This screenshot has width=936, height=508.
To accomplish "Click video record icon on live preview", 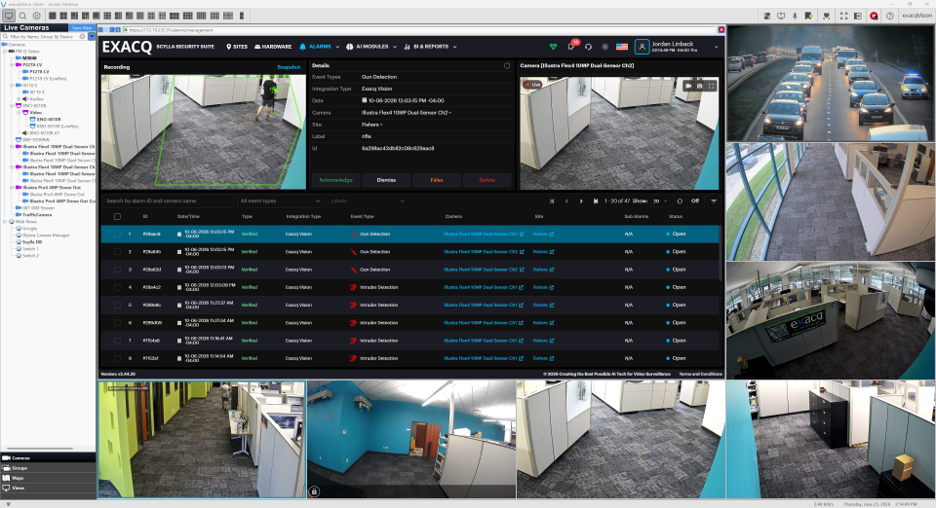I will pos(688,86).
